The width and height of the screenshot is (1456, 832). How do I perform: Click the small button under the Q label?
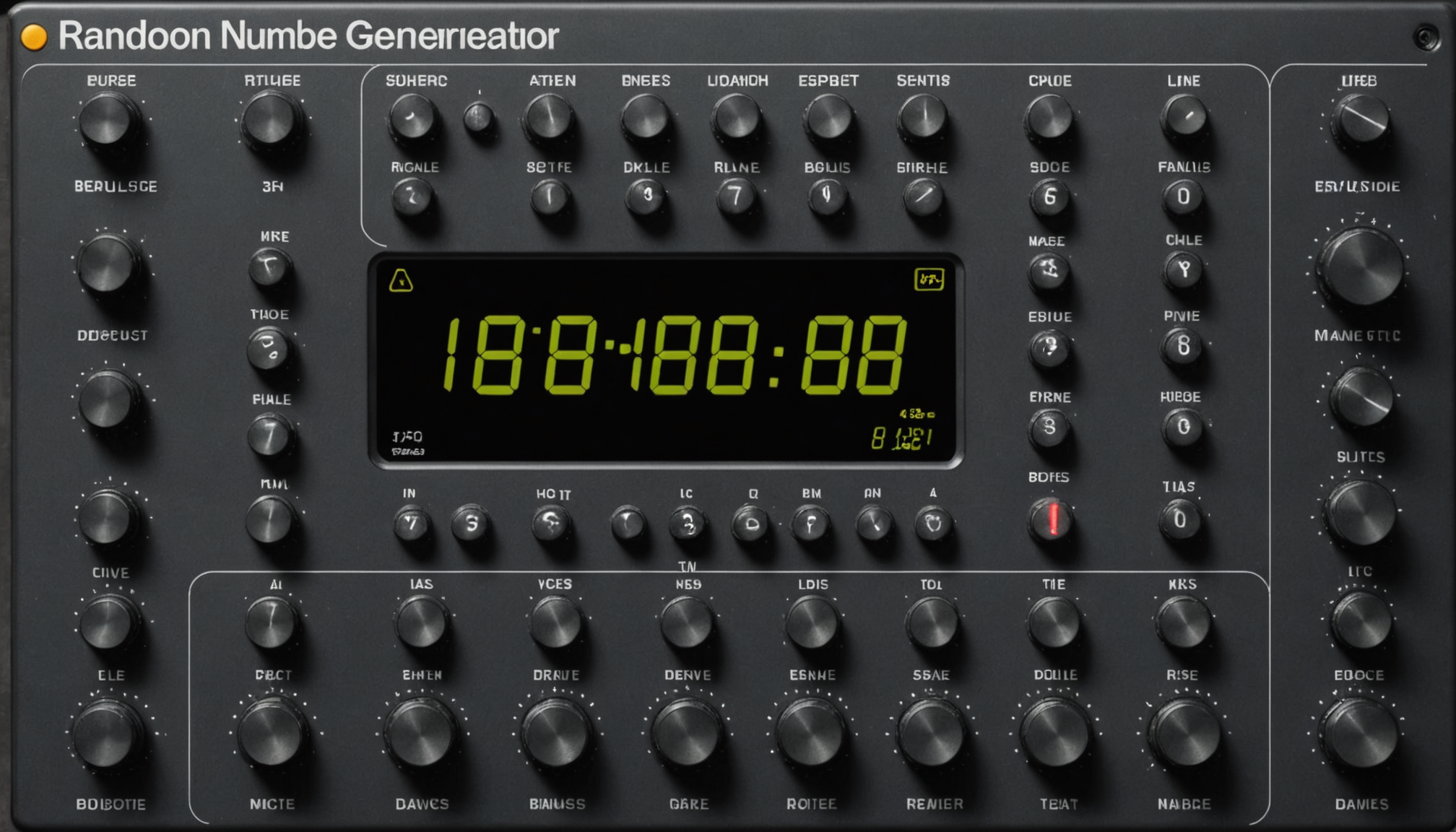[x=750, y=523]
